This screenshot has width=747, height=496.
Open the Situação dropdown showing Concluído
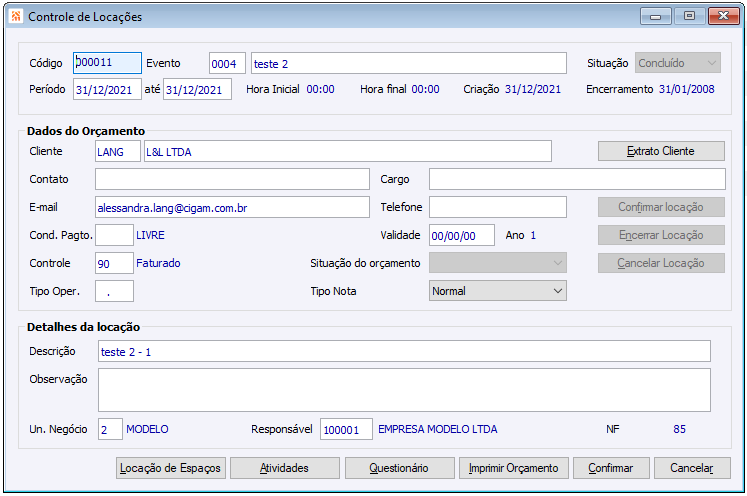(x=677, y=63)
